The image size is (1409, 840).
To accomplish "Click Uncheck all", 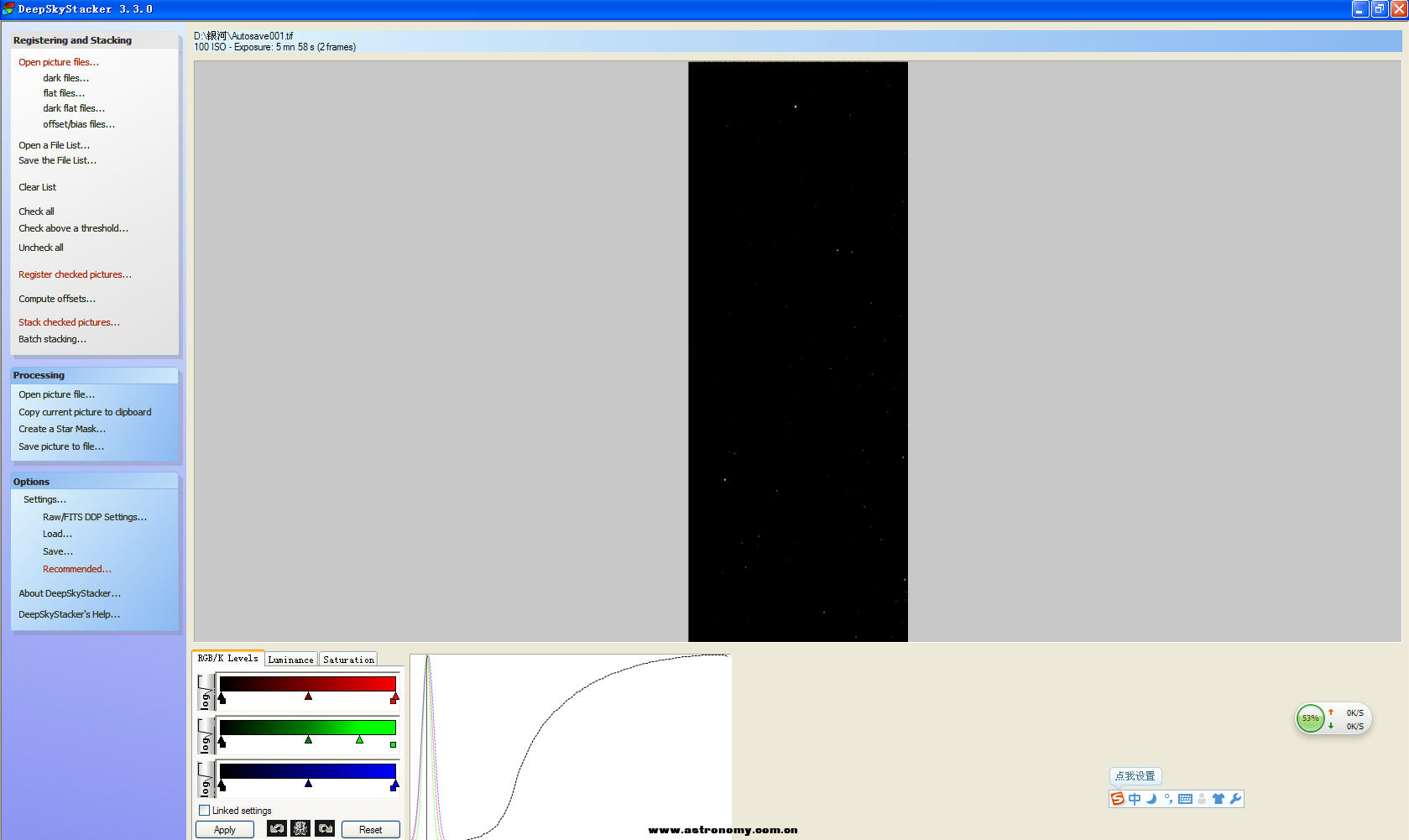I will click(40, 248).
